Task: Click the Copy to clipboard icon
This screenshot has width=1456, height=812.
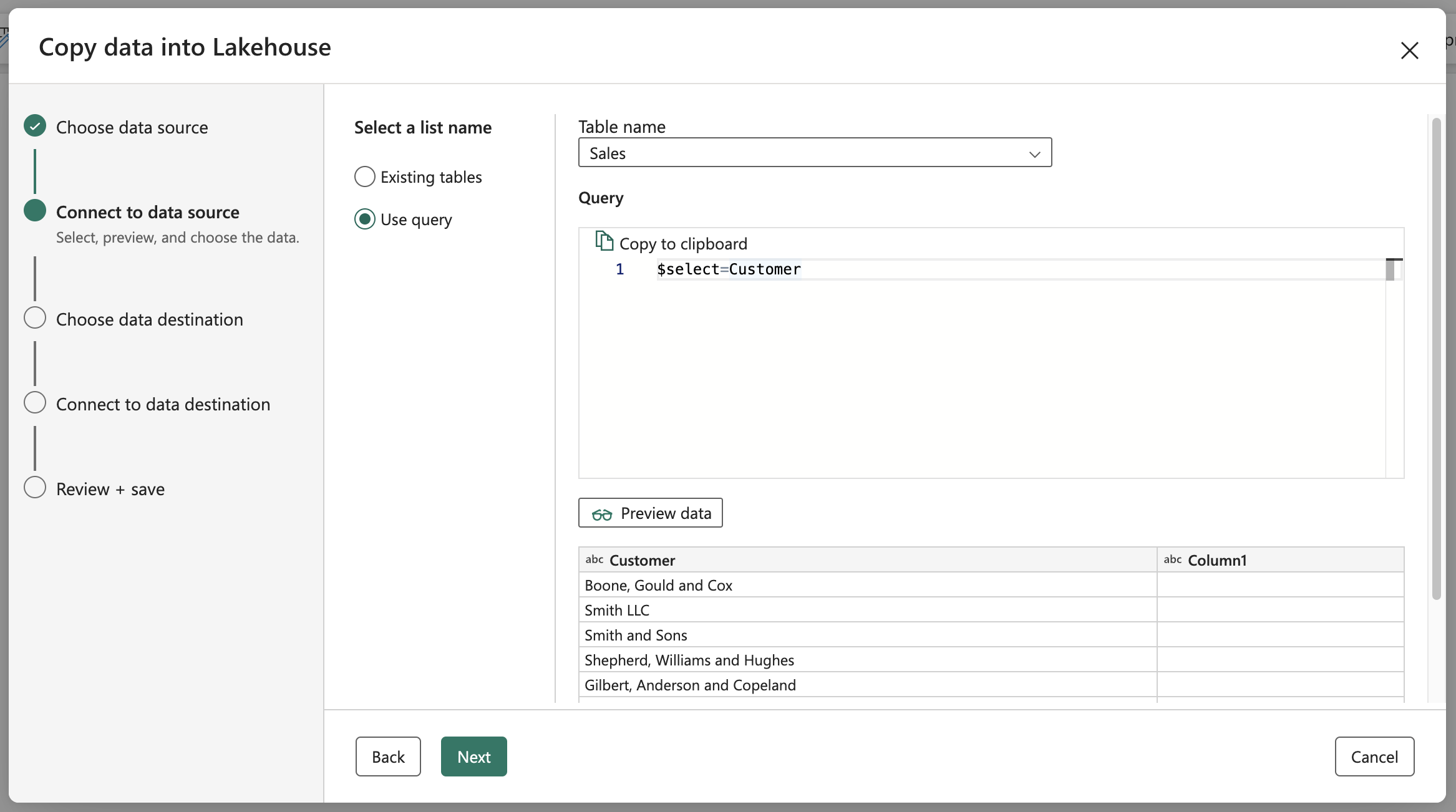Action: (x=603, y=242)
